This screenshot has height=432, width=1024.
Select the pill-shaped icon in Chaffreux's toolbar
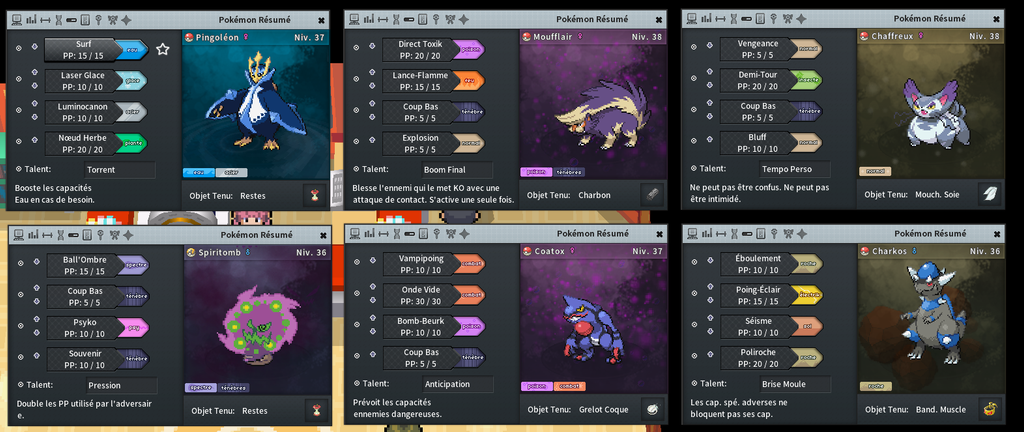tap(746, 19)
